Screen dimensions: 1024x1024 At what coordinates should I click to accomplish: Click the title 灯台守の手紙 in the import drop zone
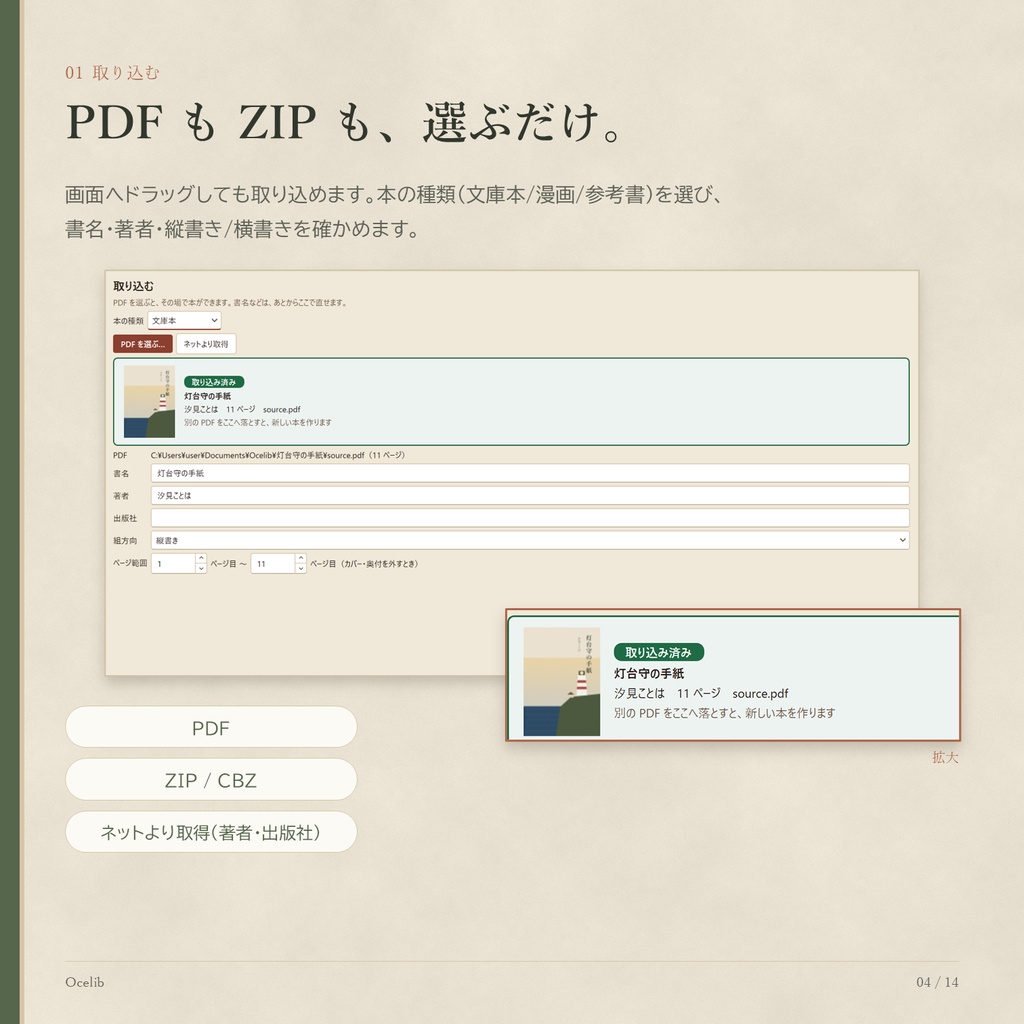tap(207, 396)
